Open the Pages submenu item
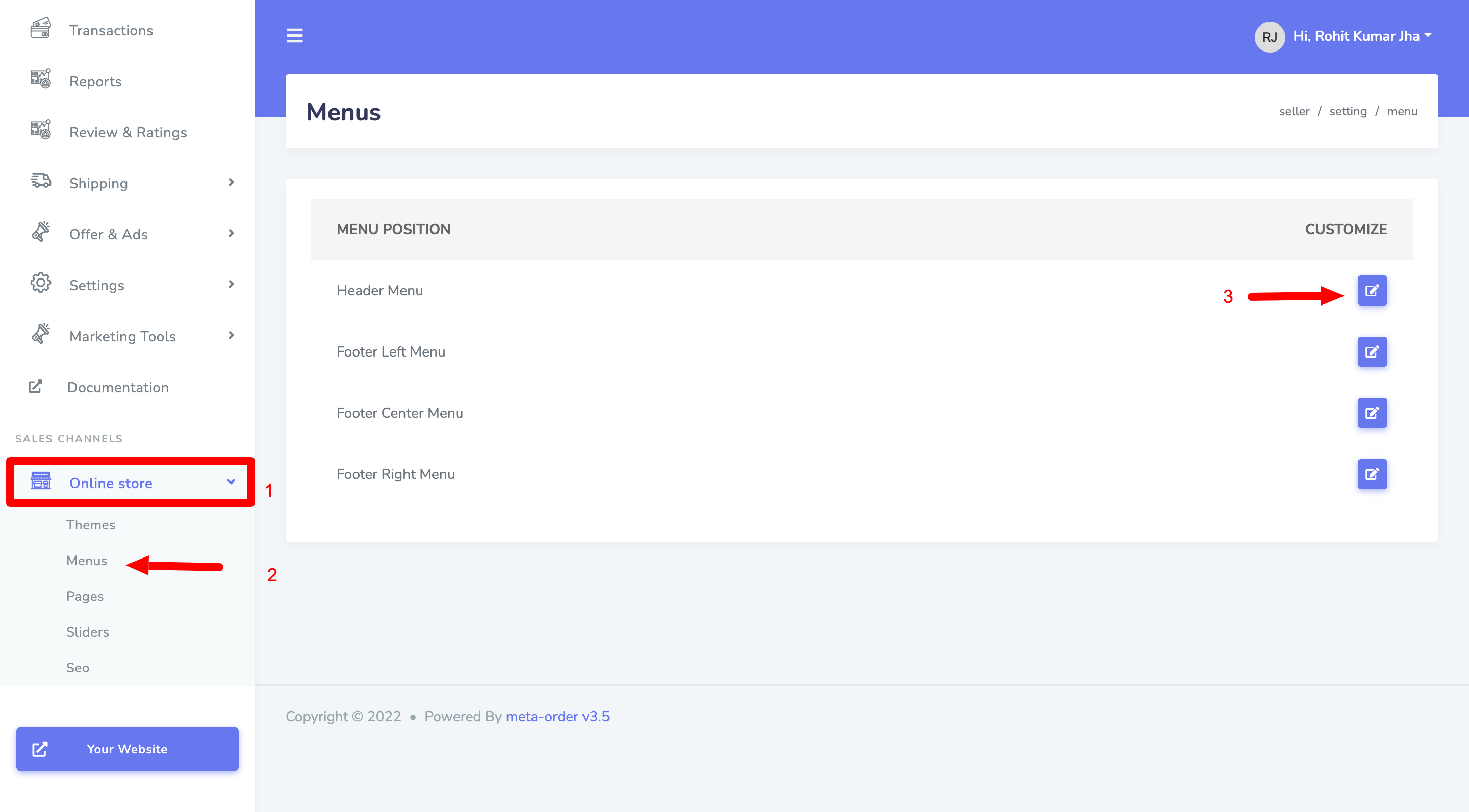This screenshot has width=1469, height=812. coord(85,596)
